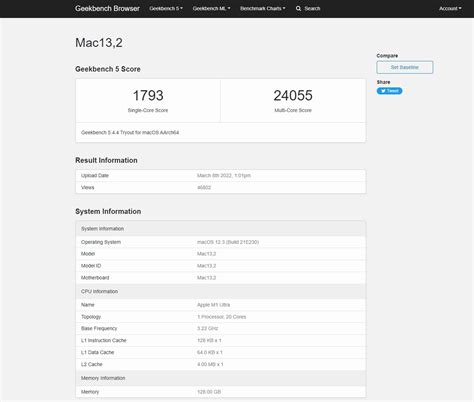Click the L1 Instruction Cache 128 KB value
Screen dimensions: 474x402
[x=209, y=341]
